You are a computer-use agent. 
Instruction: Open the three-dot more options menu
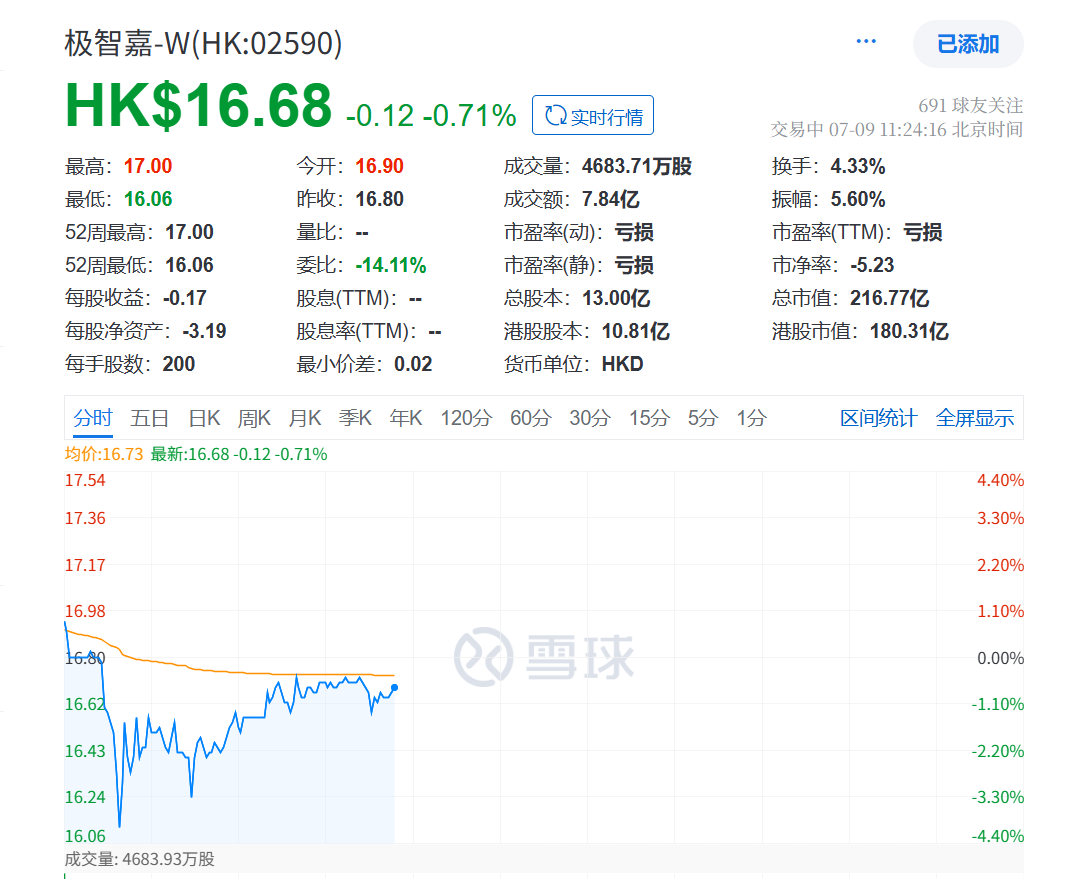pyautogui.click(x=865, y=42)
